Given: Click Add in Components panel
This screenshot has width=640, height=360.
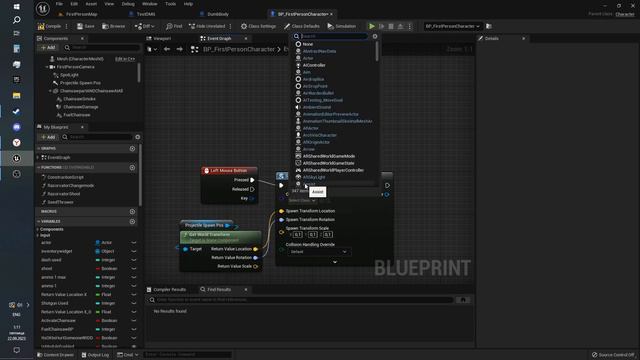Looking at the screenshot, I should tap(48, 48).
